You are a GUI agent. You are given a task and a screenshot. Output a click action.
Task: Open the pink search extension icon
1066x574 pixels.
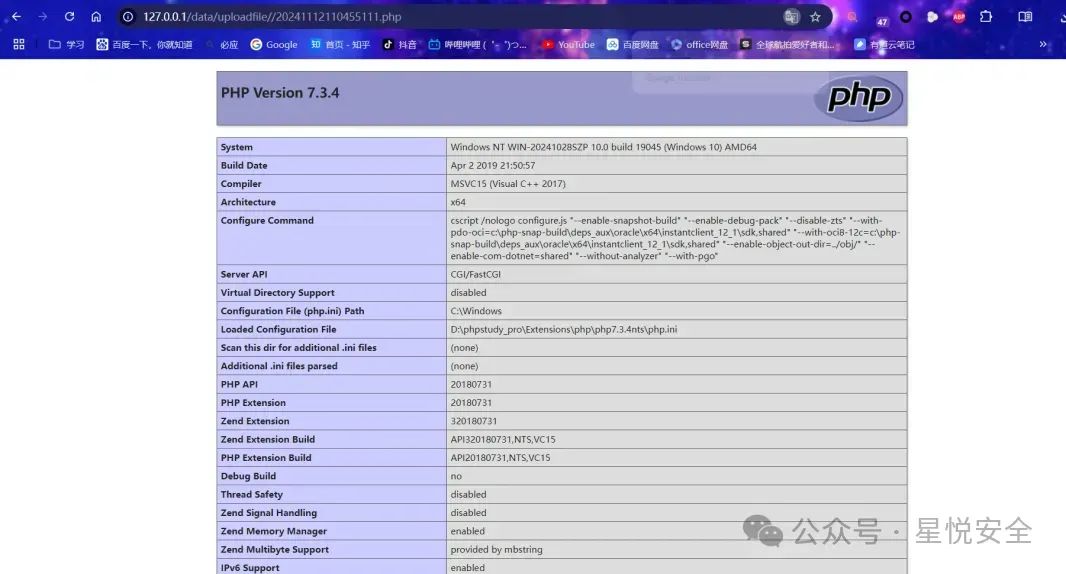point(852,17)
